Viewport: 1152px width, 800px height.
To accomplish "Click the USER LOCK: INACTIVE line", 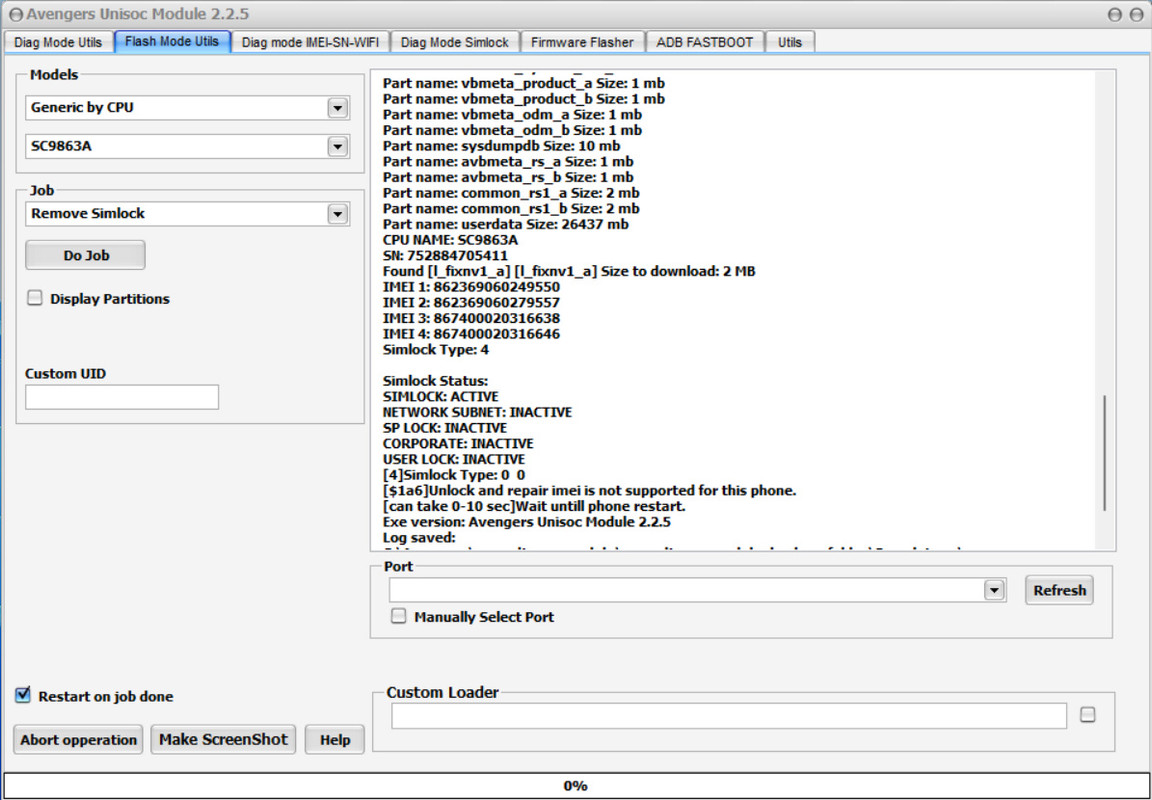I will click(x=454, y=460).
